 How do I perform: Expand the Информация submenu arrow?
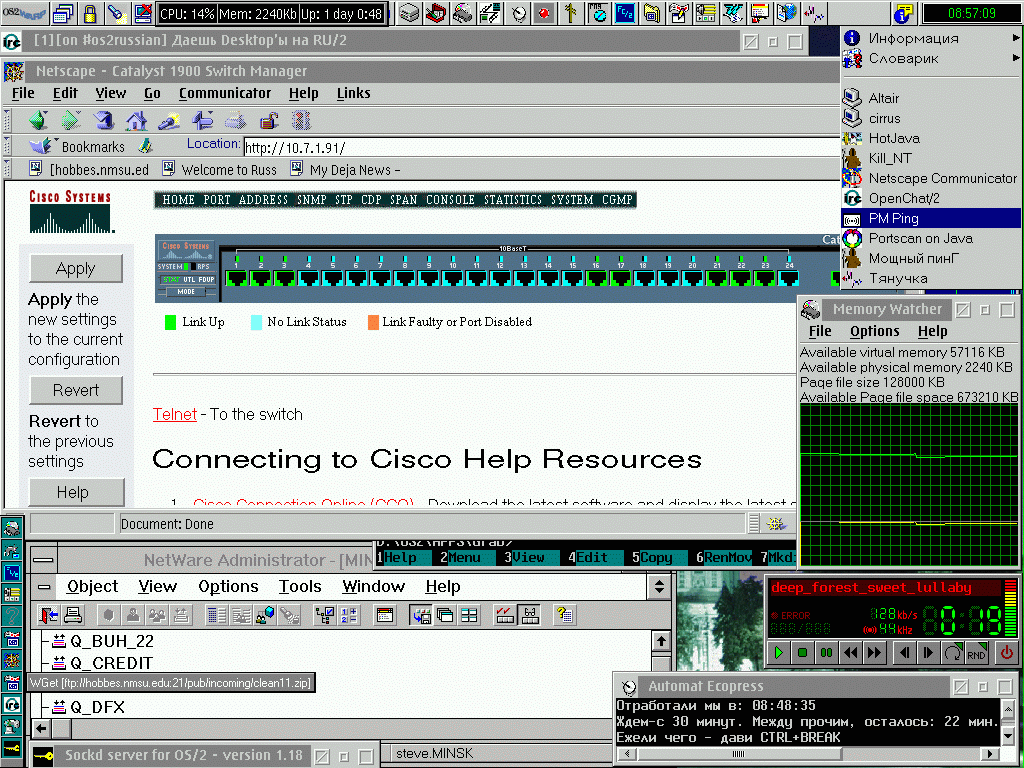pos(1016,39)
